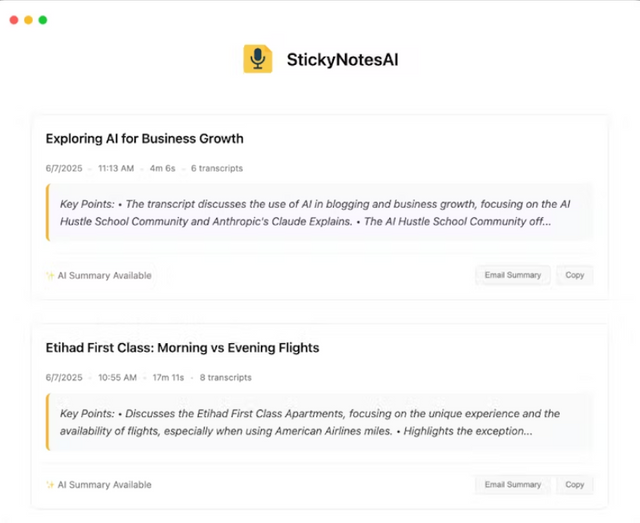Open the Etihad First Class note title
Viewport: 640px width, 523px height.
point(182,348)
